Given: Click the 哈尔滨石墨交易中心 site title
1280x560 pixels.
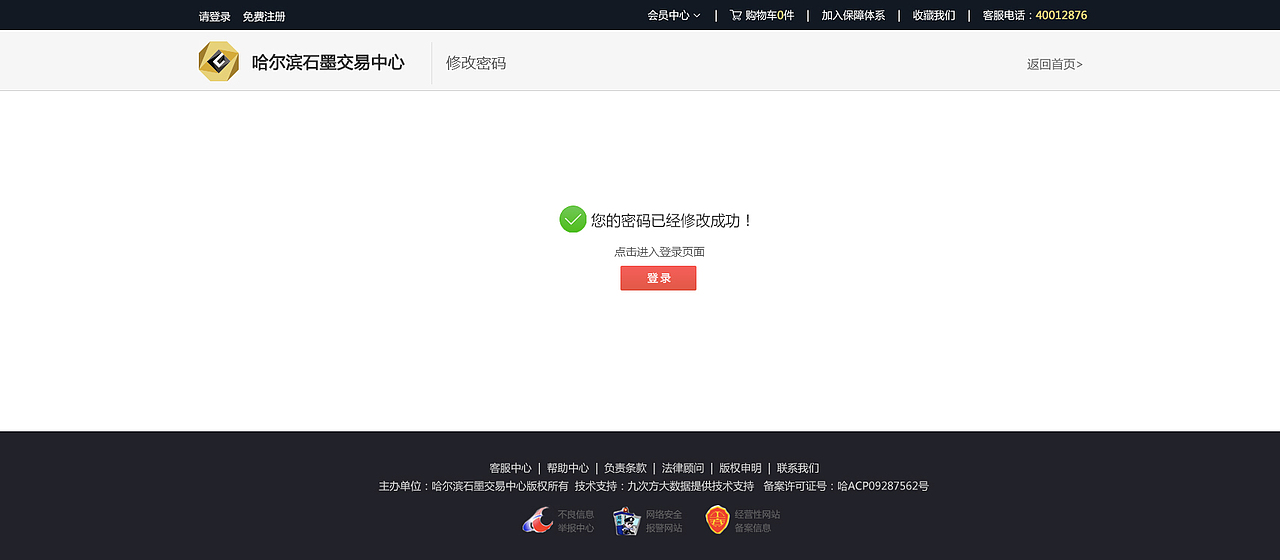Looking at the screenshot, I should pyautogui.click(x=328, y=62).
